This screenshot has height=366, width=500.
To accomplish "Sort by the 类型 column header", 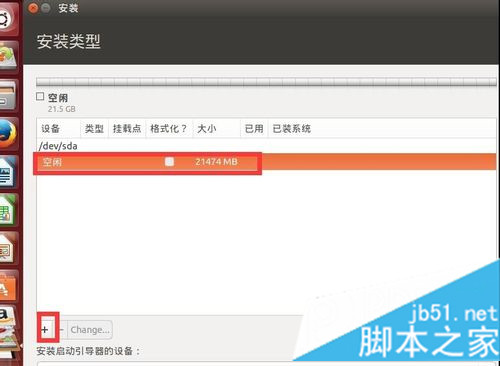I will (94, 129).
